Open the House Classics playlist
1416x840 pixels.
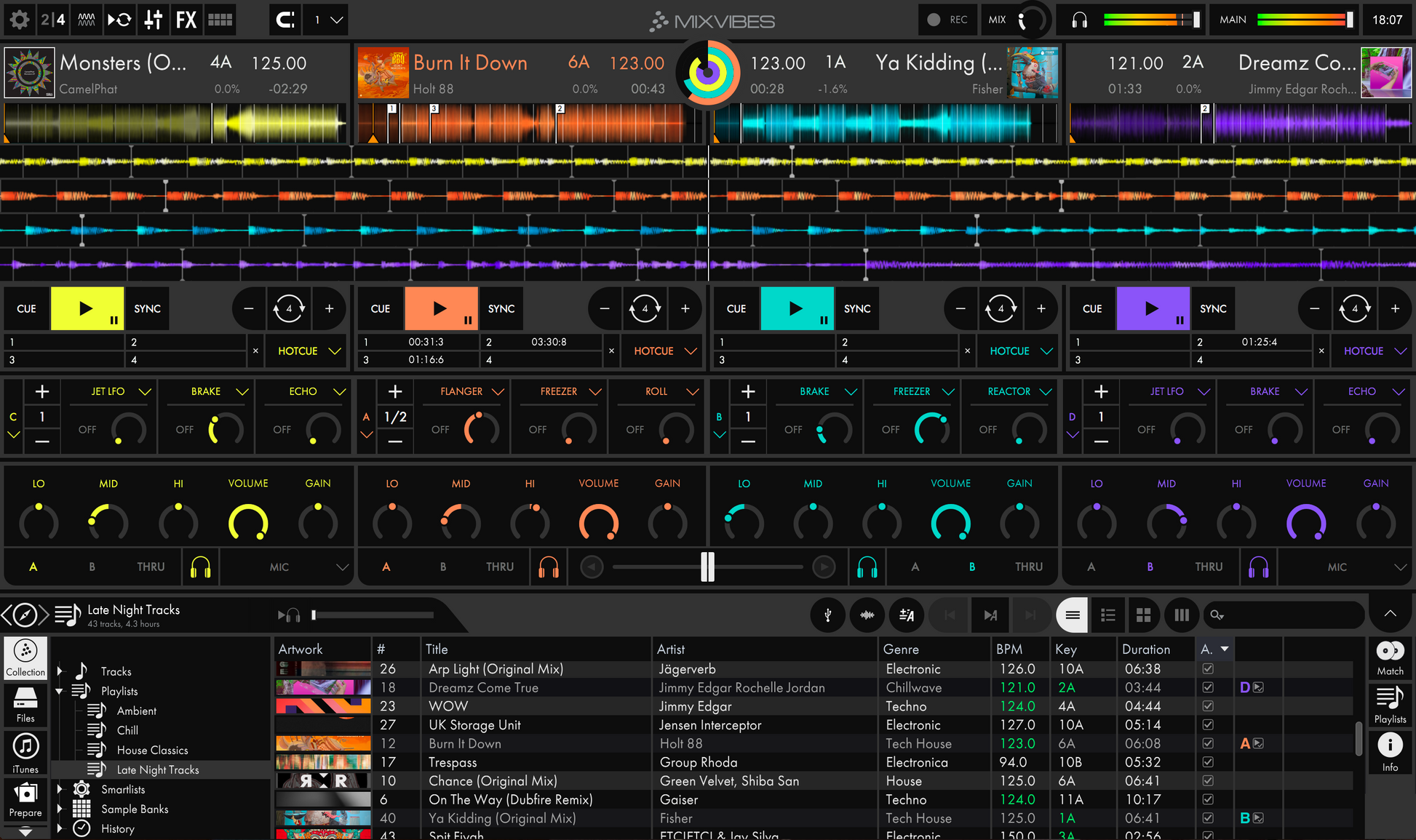point(152,749)
